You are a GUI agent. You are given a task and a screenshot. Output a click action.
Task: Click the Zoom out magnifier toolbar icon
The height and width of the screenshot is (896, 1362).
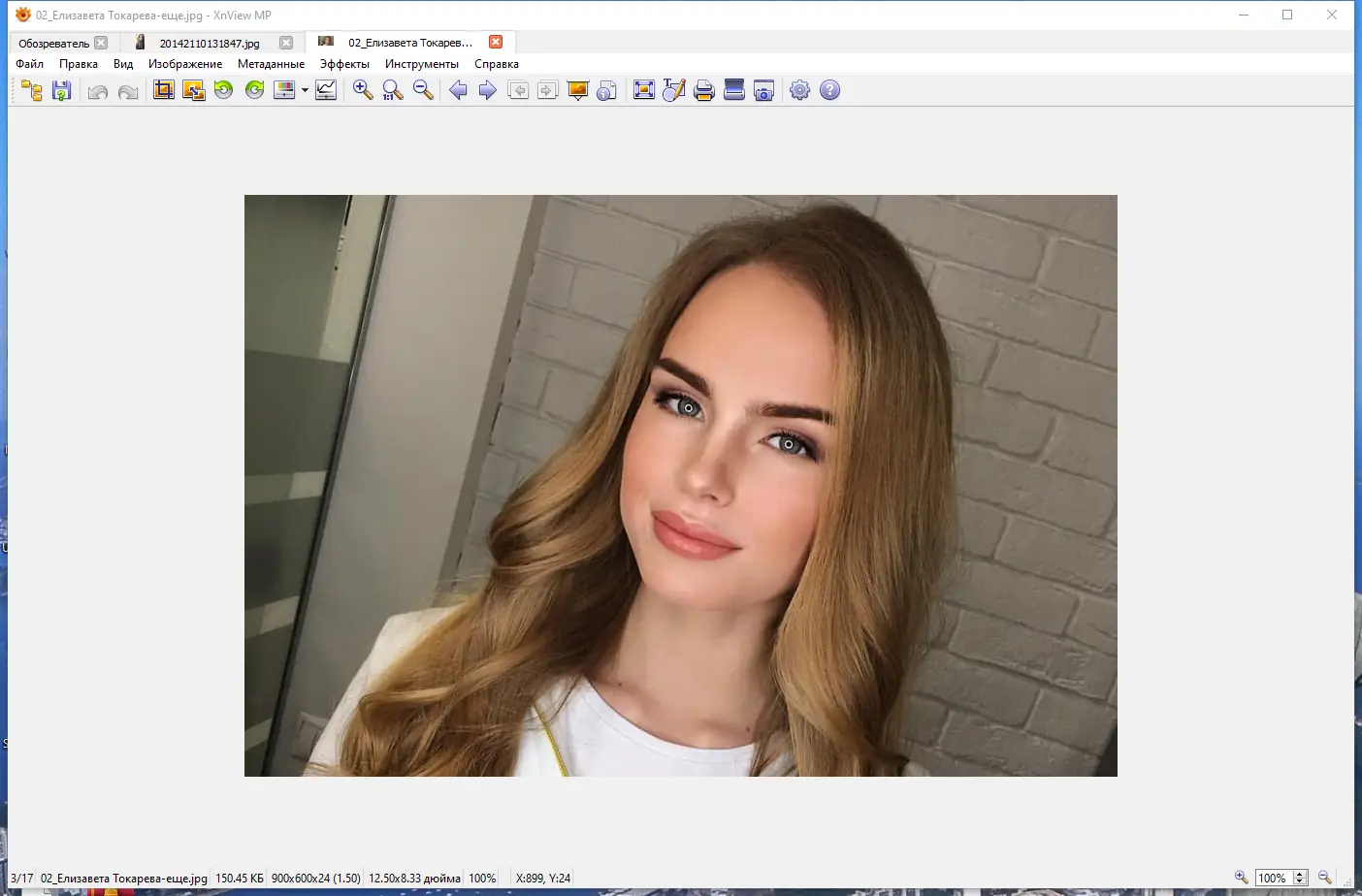pyautogui.click(x=423, y=90)
